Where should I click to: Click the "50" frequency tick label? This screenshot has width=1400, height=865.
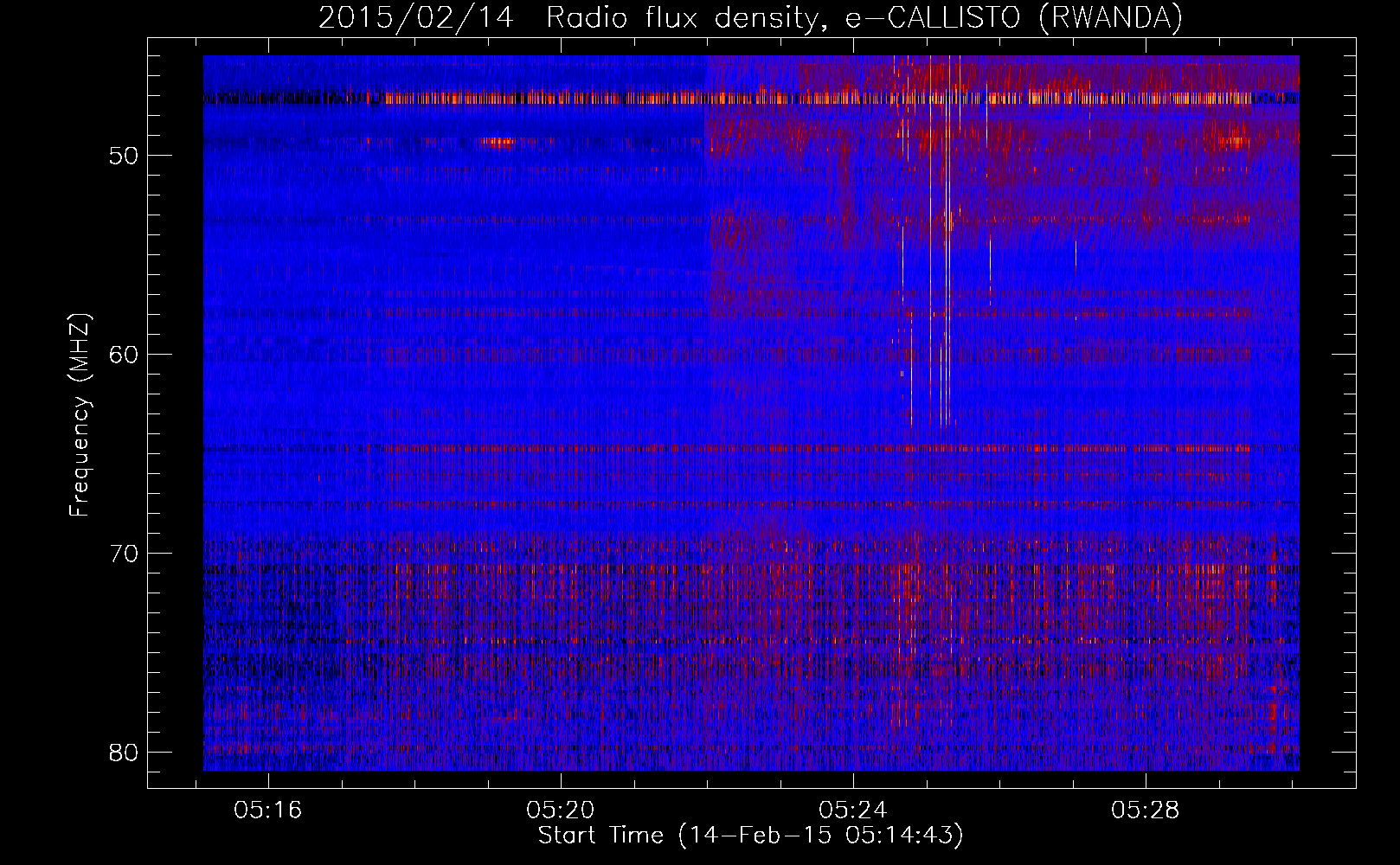pyautogui.click(x=125, y=156)
